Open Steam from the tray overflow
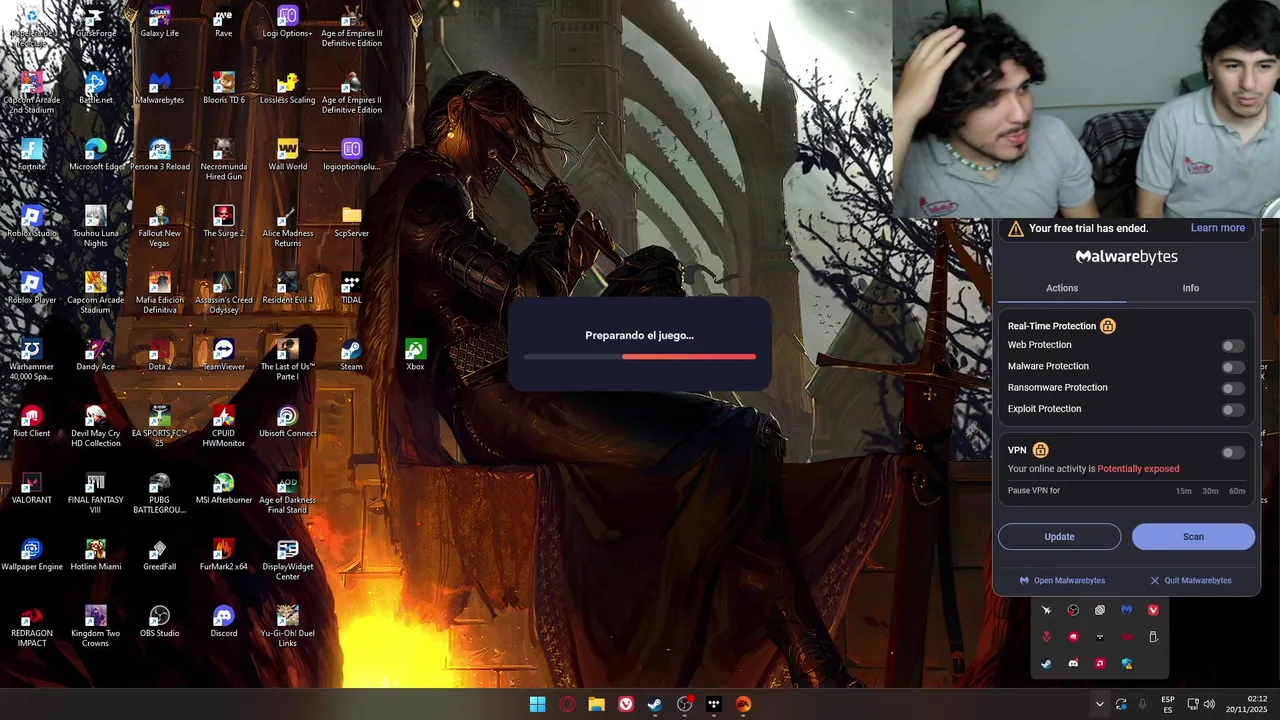This screenshot has width=1280, height=720. [1046, 663]
